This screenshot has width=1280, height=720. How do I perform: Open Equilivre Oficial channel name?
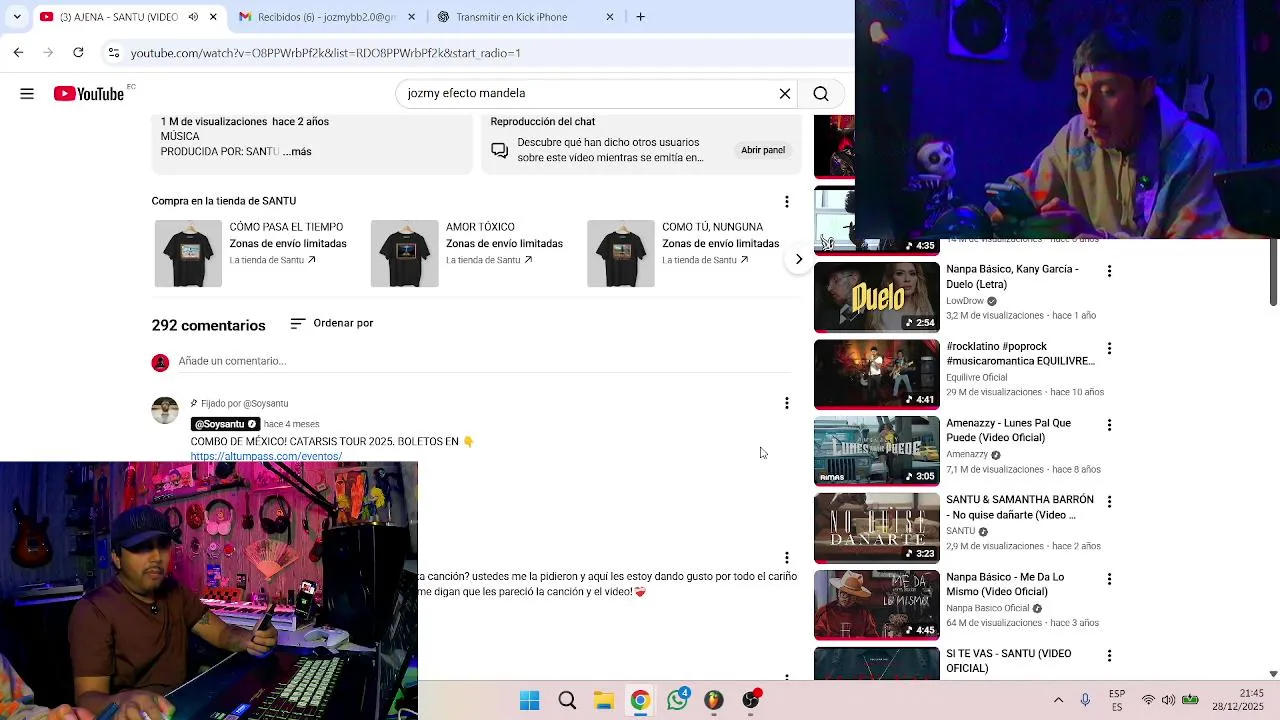pos(977,377)
